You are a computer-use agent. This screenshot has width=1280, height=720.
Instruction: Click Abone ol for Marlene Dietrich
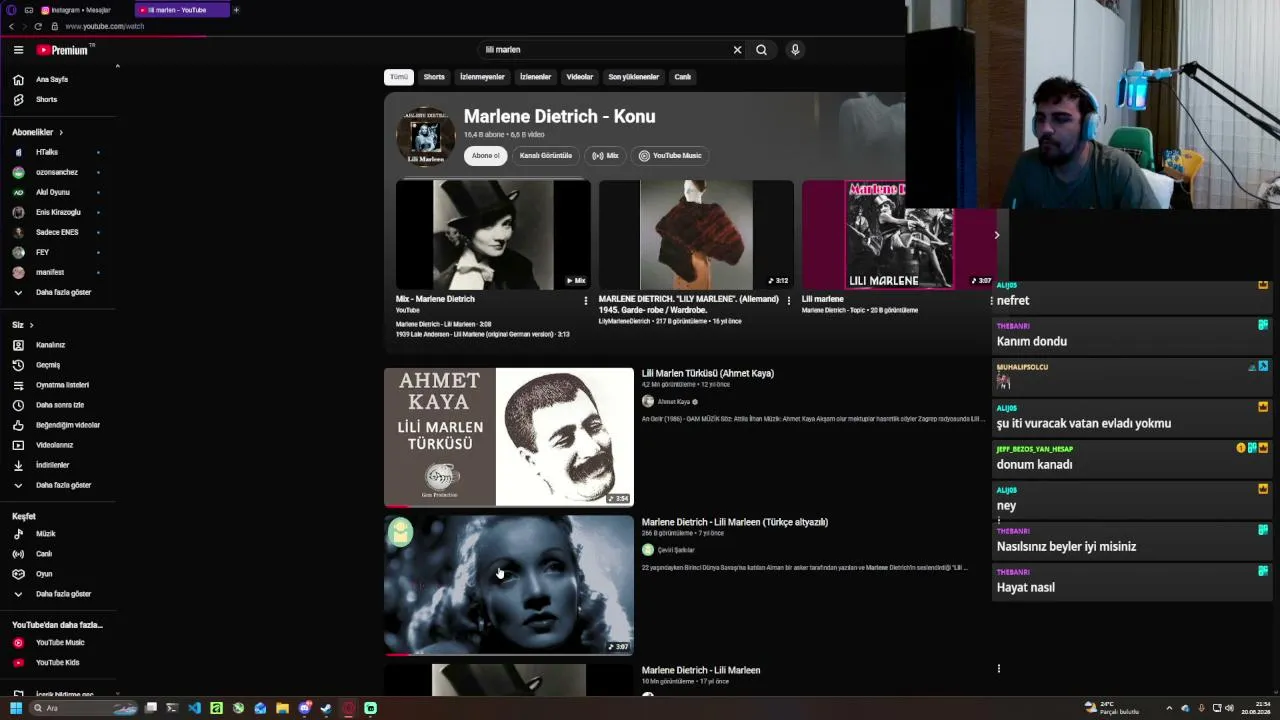click(x=485, y=156)
